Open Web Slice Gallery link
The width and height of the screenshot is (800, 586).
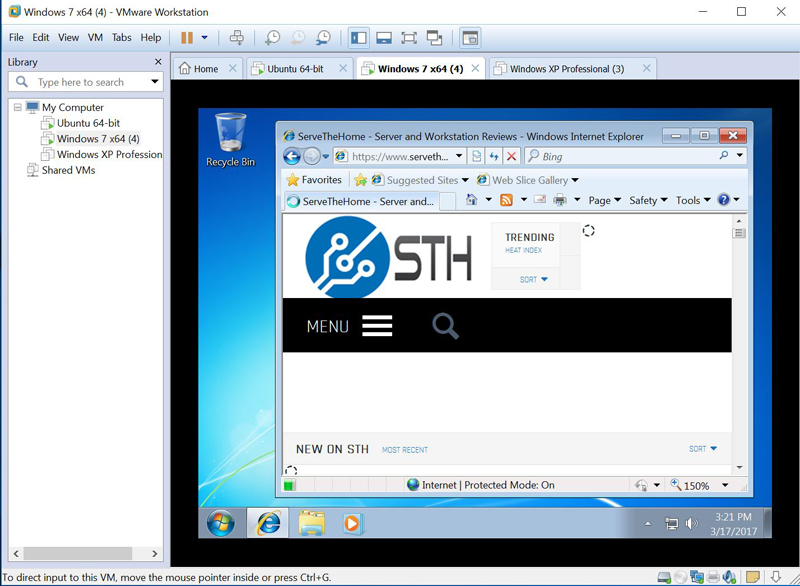[528, 180]
